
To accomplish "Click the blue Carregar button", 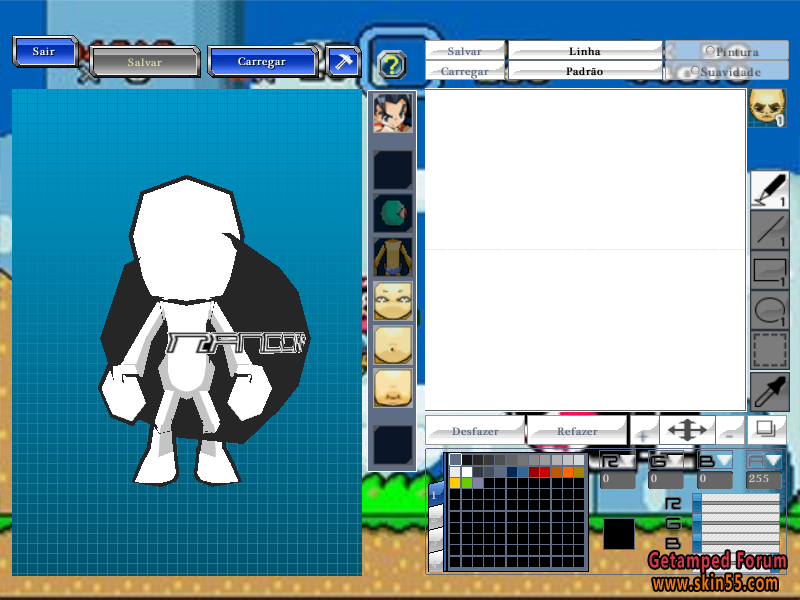I will click(263, 61).
